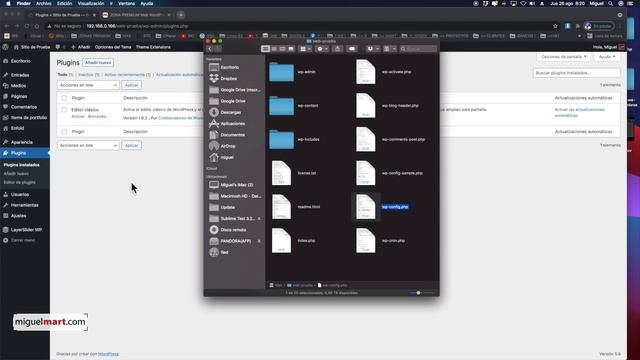Open Aplicaciones in Finder sidebar
This screenshot has height=360, width=640.
click(x=233, y=123)
